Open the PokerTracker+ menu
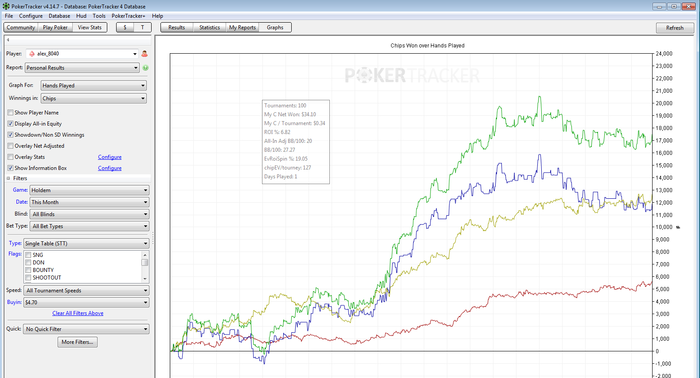This screenshot has height=378, width=700. coord(129,16)
